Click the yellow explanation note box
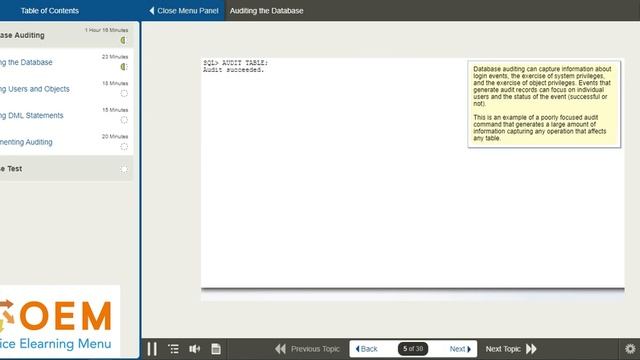This screenshot has height=360, width=640. pos(544,104)
